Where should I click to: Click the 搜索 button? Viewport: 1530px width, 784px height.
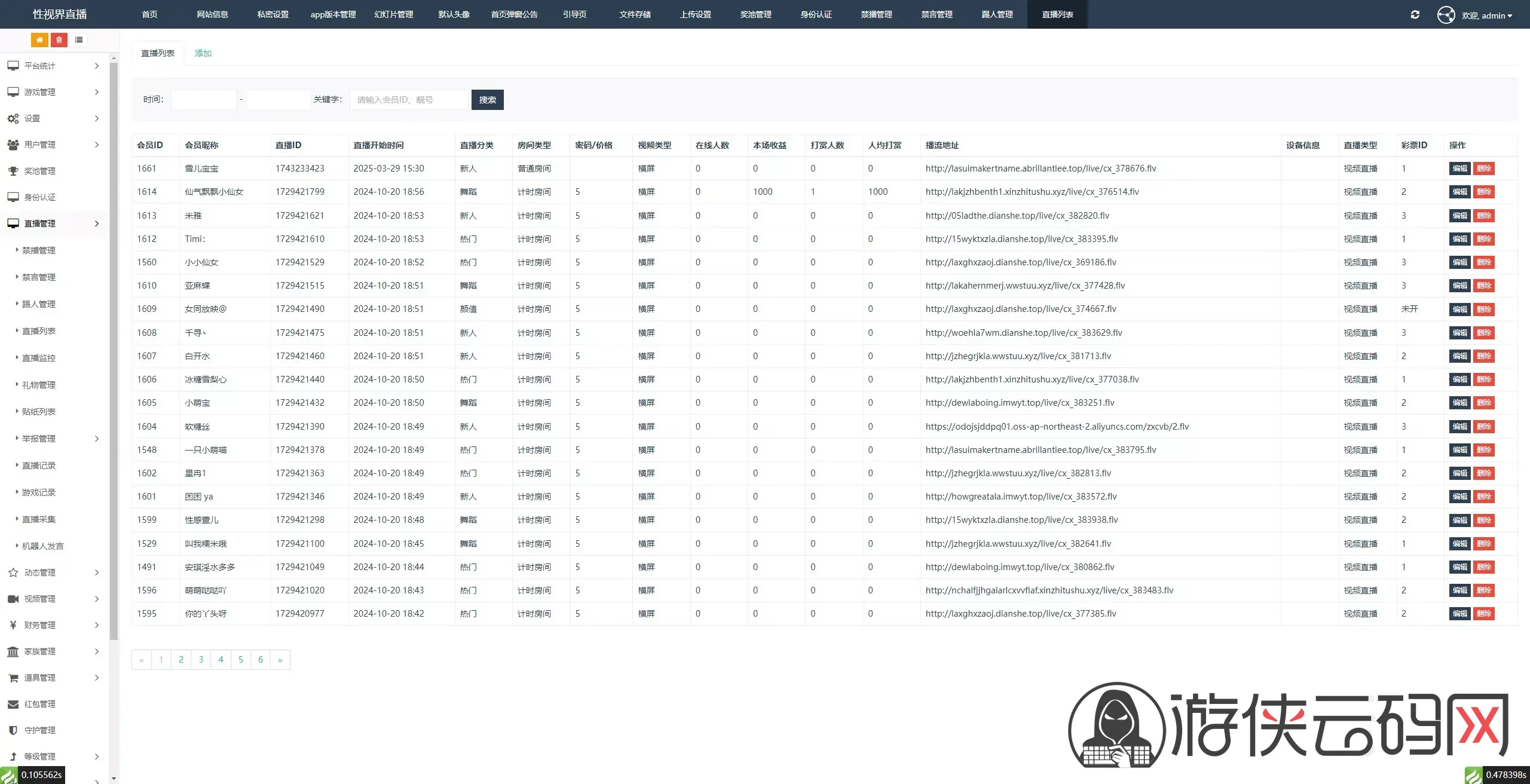click(487, 100)
